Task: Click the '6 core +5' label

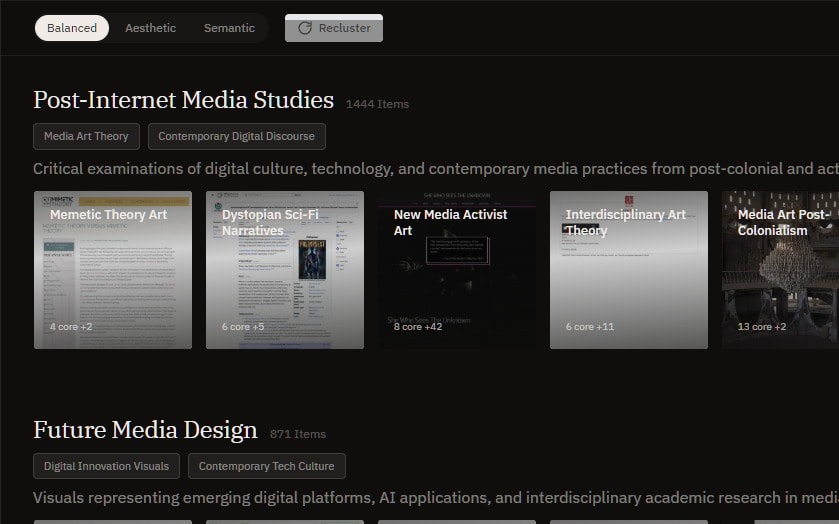Action: tap(243, 326)
